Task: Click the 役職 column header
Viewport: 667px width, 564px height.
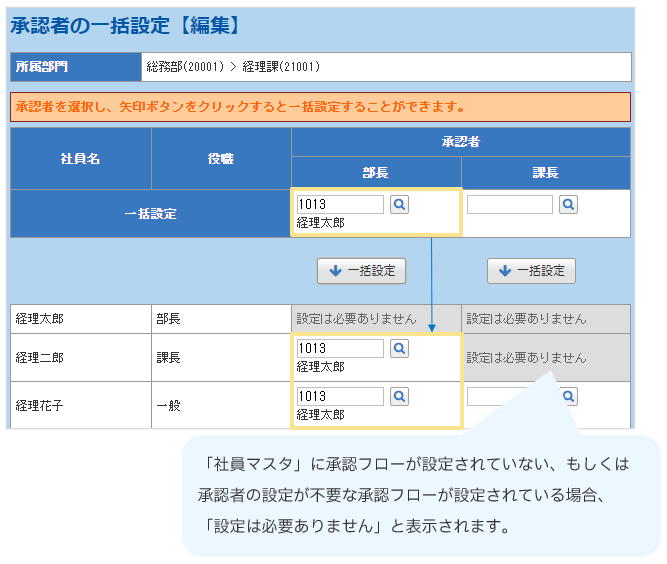Action: click(x=221, y=158)
